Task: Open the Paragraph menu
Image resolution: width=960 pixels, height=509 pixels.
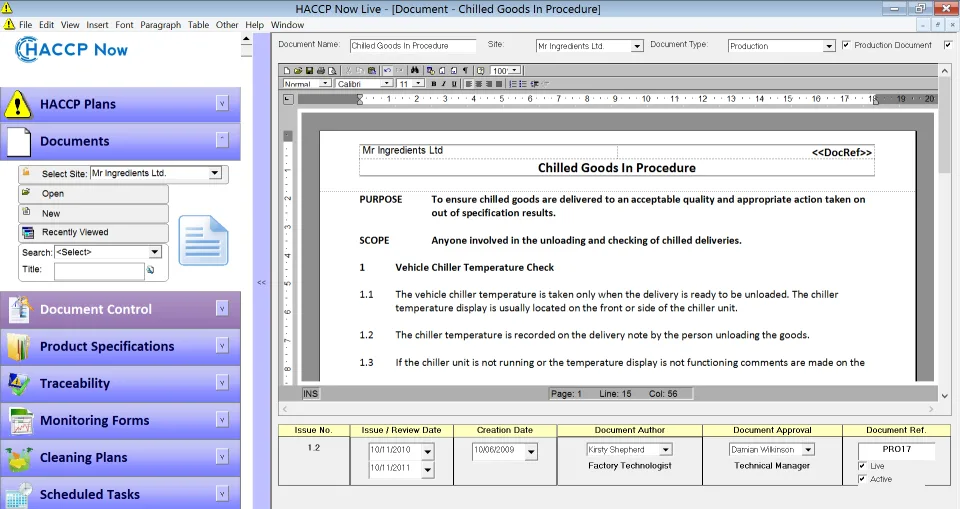Action: tap(160, 25)
